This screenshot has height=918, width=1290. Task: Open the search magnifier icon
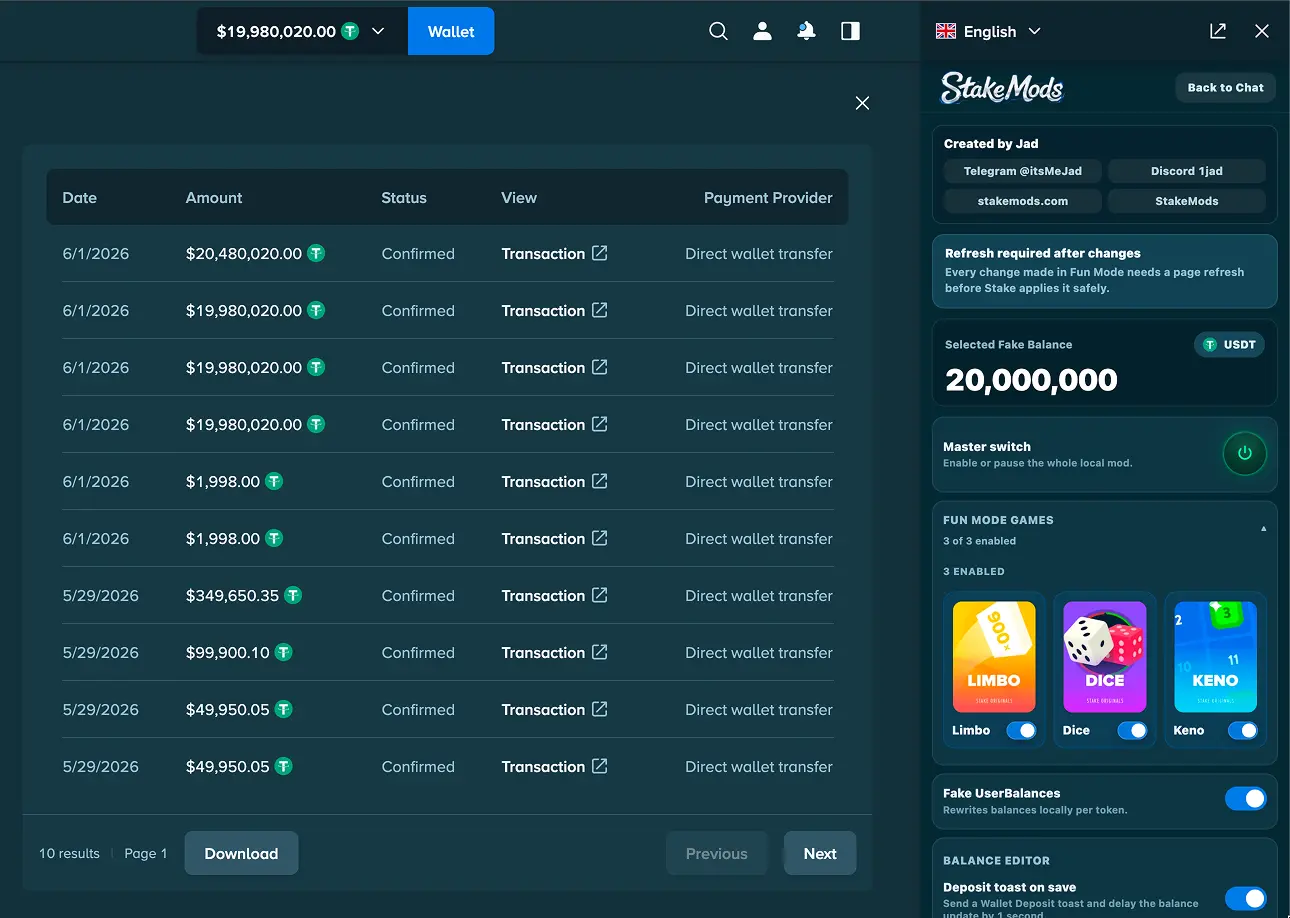(718, 31)
